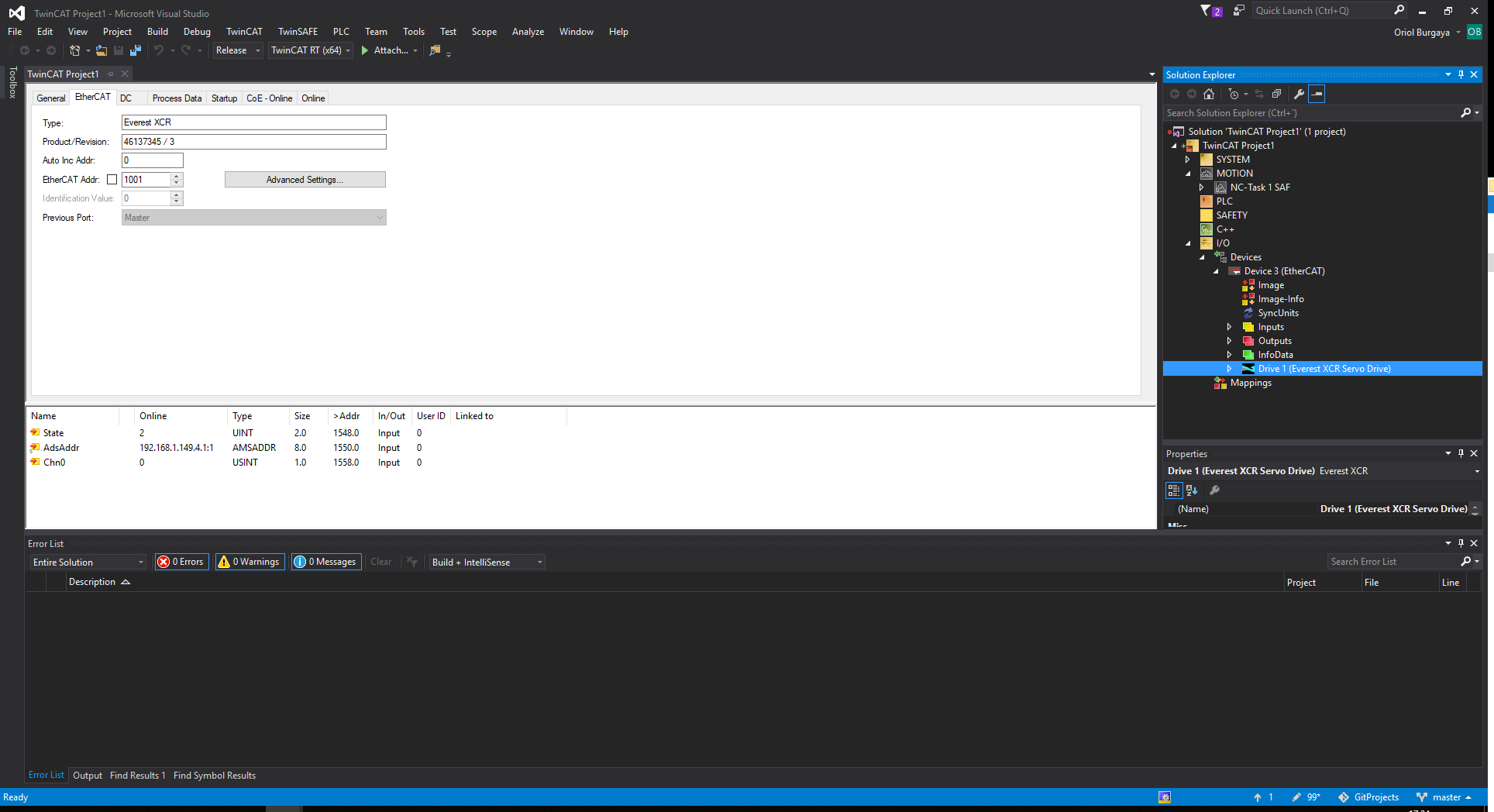This screenshot has height=812, width=1494.
Task: Collapse the MOTION tree node
Action: [1188, 174]
